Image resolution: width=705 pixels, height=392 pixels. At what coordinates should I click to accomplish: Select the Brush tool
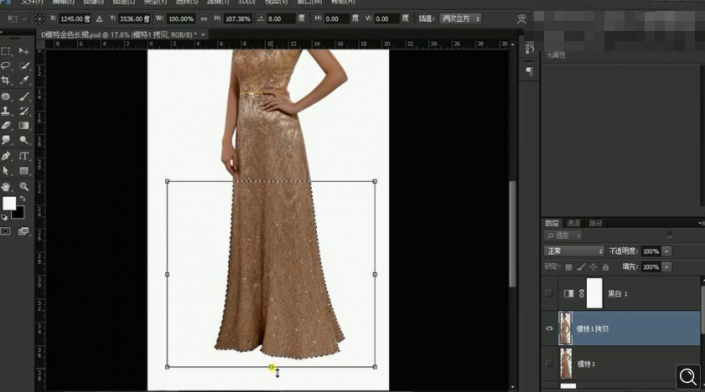[24, 96]
